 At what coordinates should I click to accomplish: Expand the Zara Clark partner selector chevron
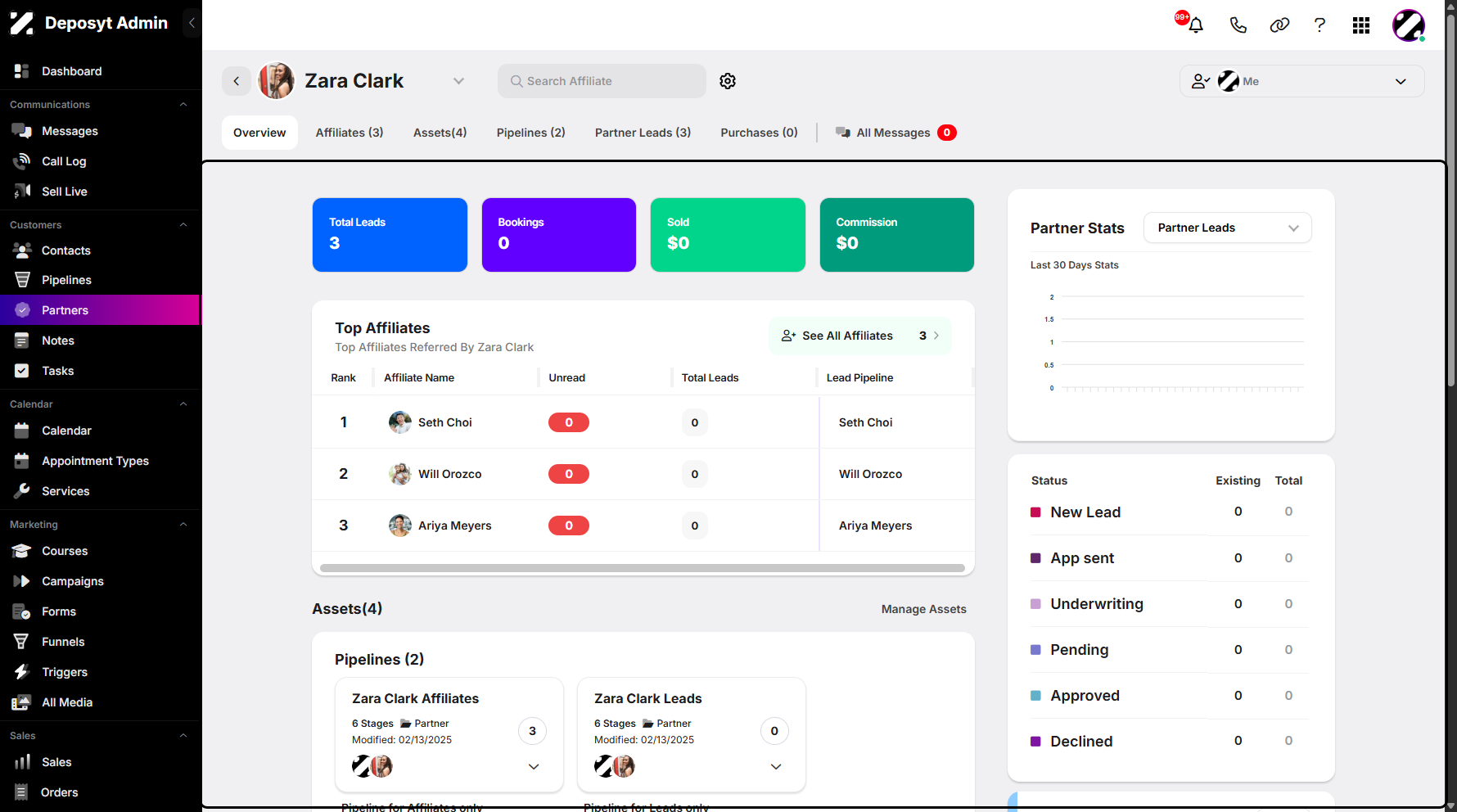pos(458,81)
